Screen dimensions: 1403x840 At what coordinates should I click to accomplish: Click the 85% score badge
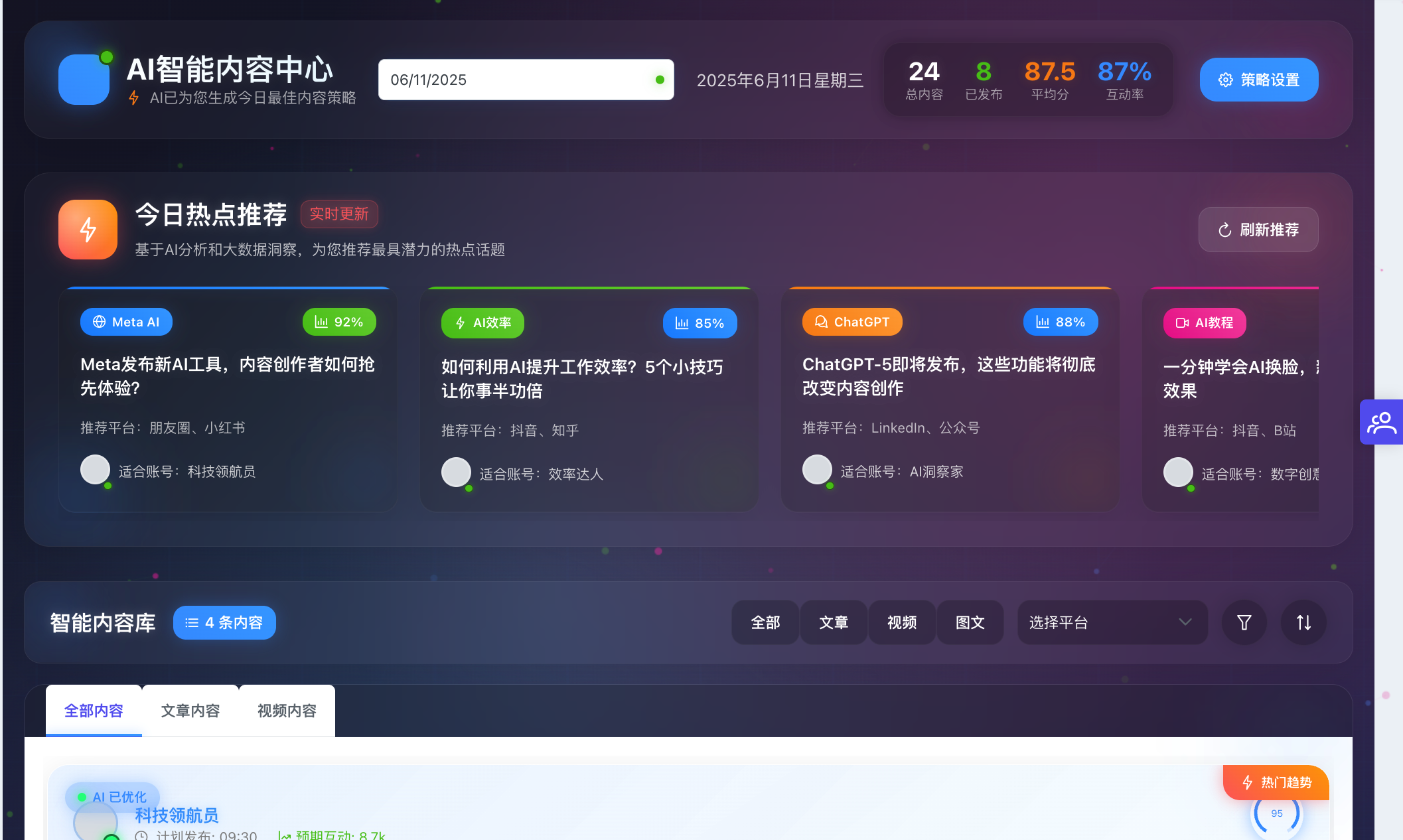pyautogui.click(x=700, y=323)
